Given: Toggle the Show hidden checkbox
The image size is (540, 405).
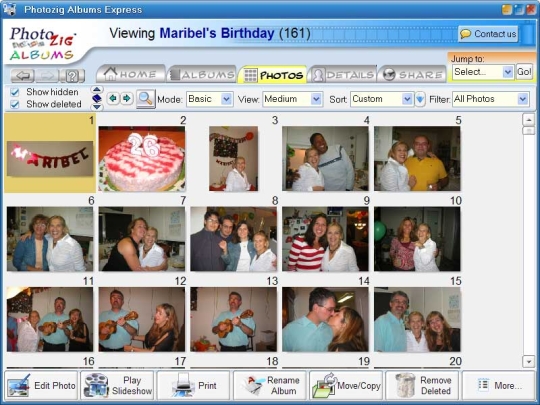Looking at the screenshot, I should pyautogui.click(x=14, y=92).
